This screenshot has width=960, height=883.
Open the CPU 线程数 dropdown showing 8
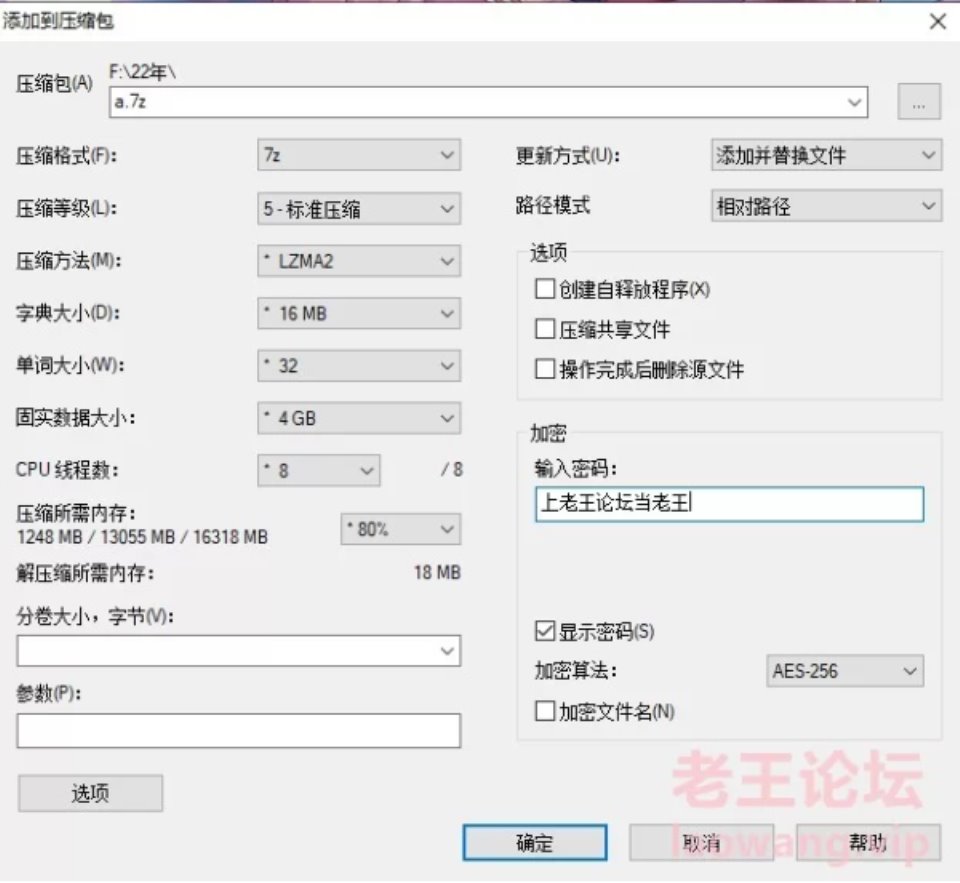319,470
